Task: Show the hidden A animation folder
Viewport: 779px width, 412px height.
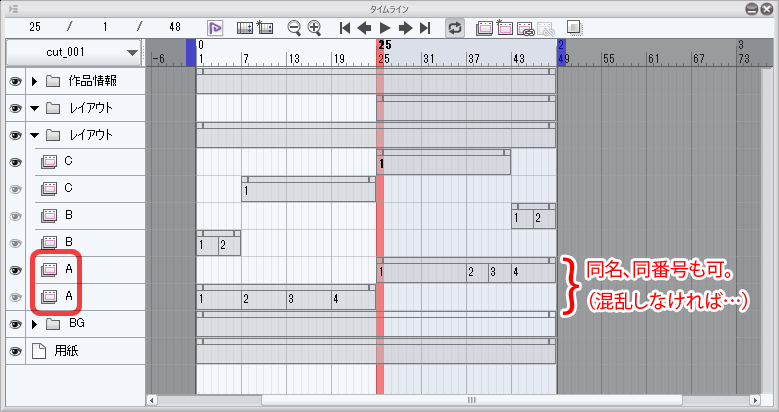Action: pyautogui.click(x=15, y=297)
